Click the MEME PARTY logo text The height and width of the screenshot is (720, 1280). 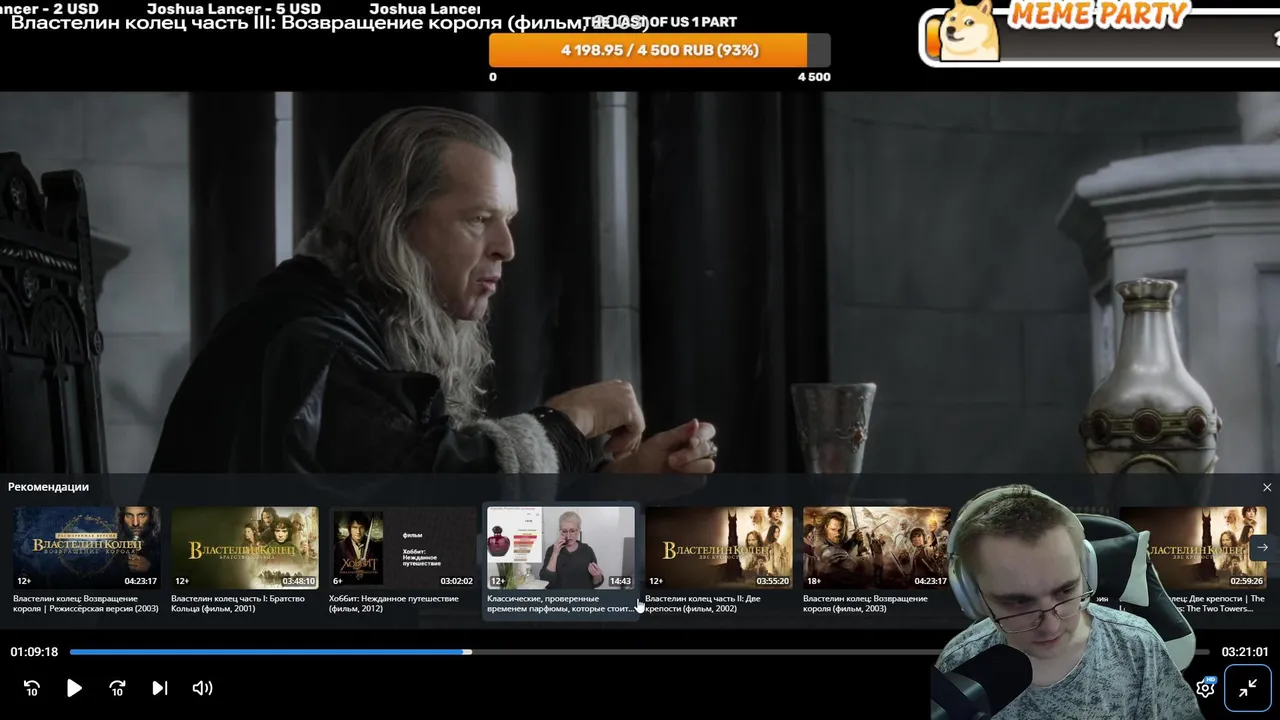pyautogui.click(x=1097, y=13)
